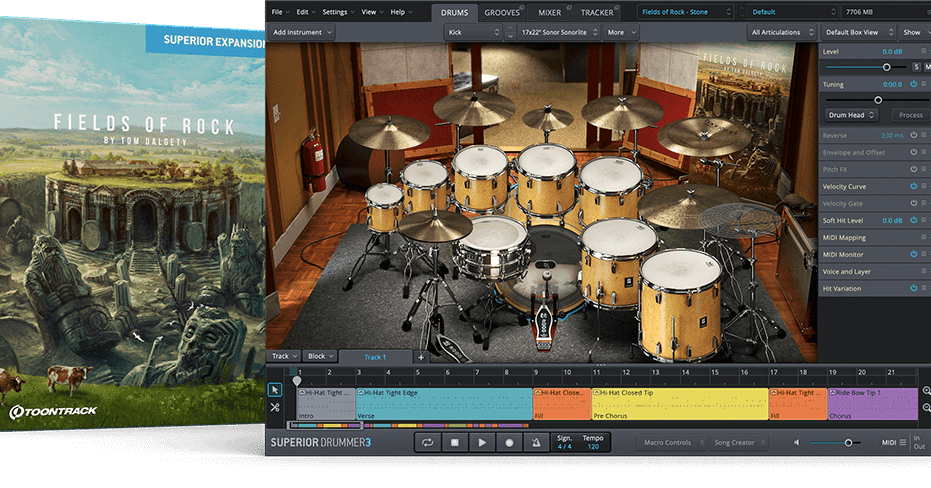Image resolution: width=931 pixels, height=488 pixels.
Task: Select the arrow pointer tool in the track editor
Action: [274, 389]
